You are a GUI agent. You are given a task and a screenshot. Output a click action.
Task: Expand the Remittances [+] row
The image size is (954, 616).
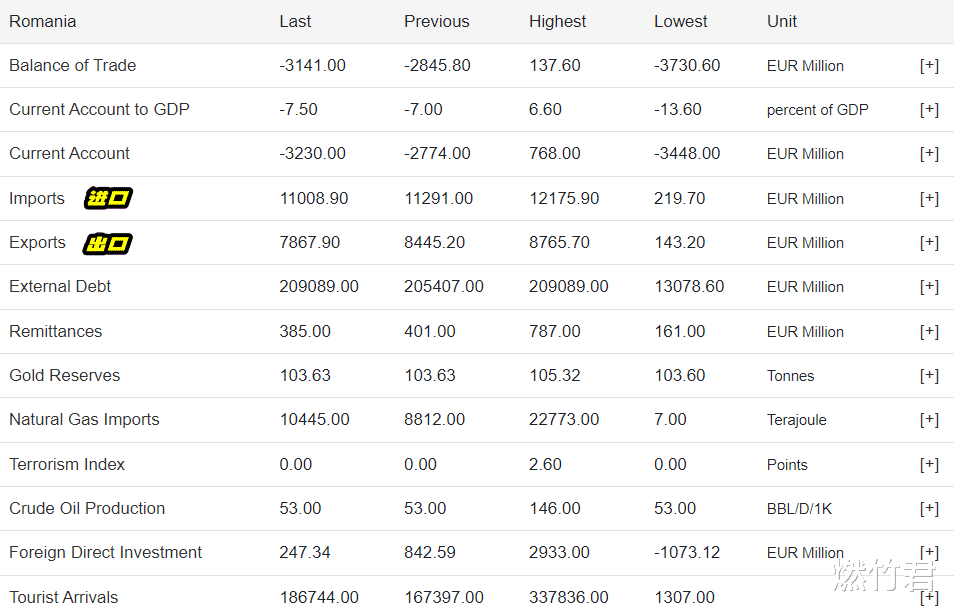(929, 332)
